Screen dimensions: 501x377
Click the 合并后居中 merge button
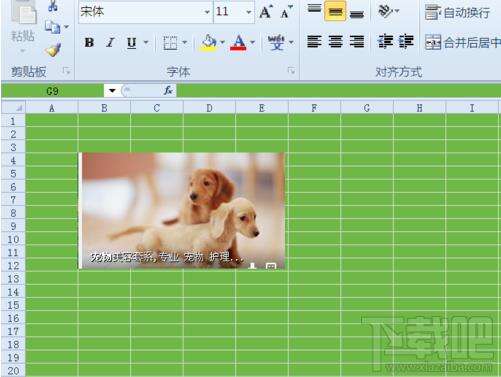(463, 42)
